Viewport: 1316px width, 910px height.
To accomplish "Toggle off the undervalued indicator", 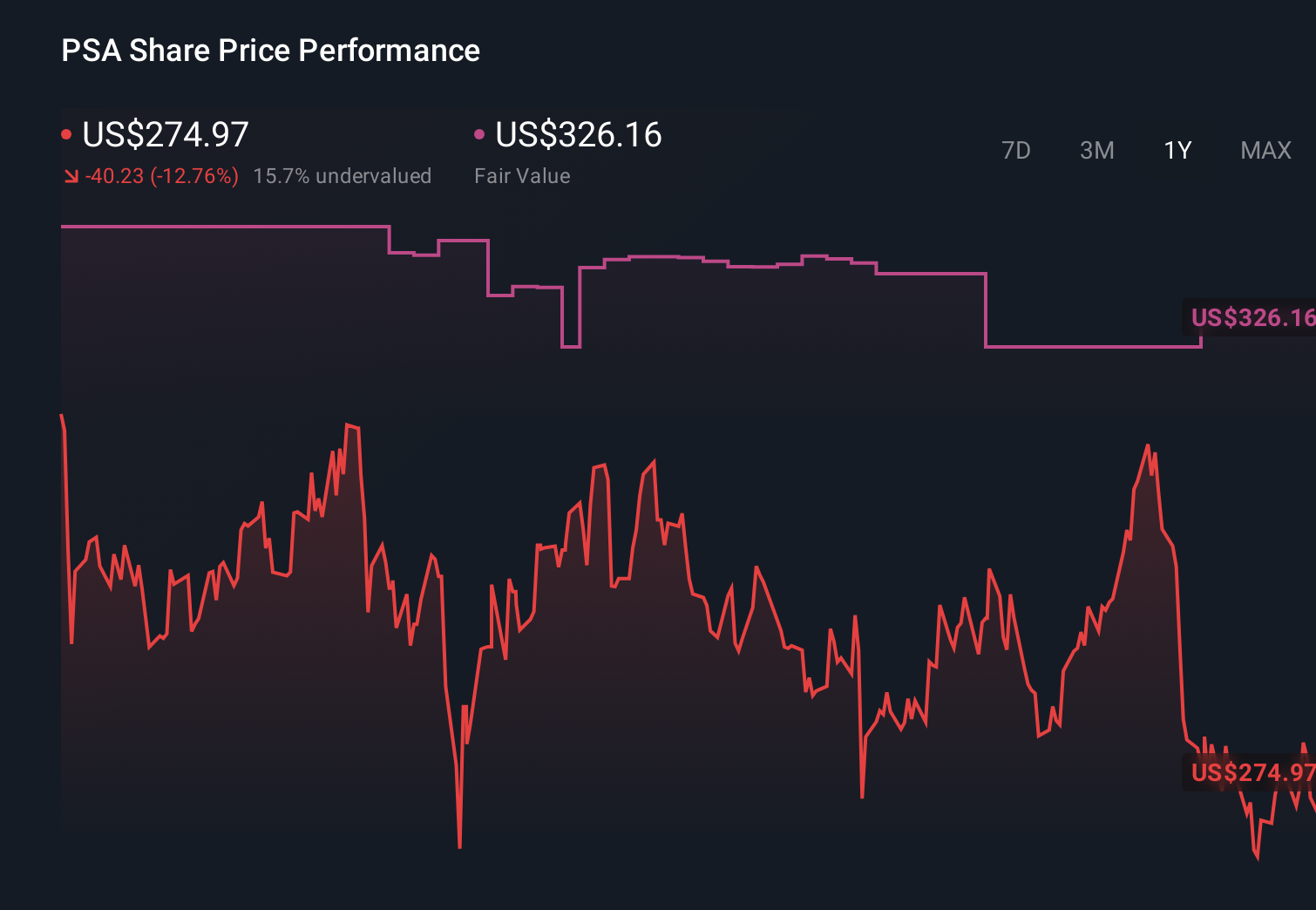I will point(343,175).
